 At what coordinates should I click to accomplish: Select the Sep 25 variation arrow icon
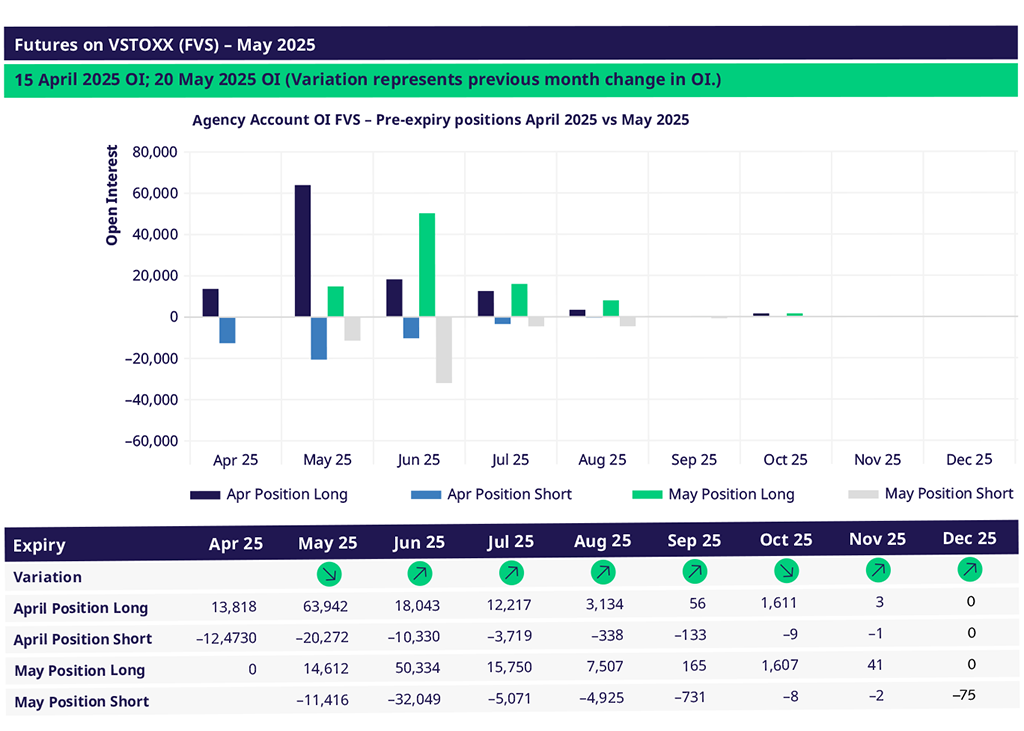[x=695, y=574]
